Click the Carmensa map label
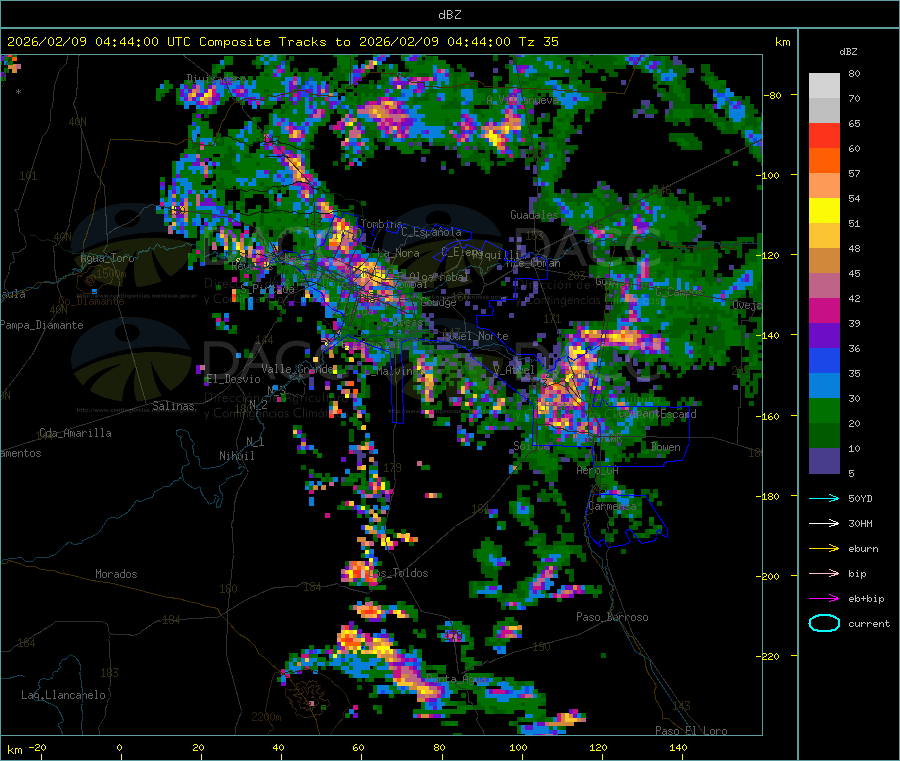Viewport: 900px width, 761px height. click(x=612, y=506)
